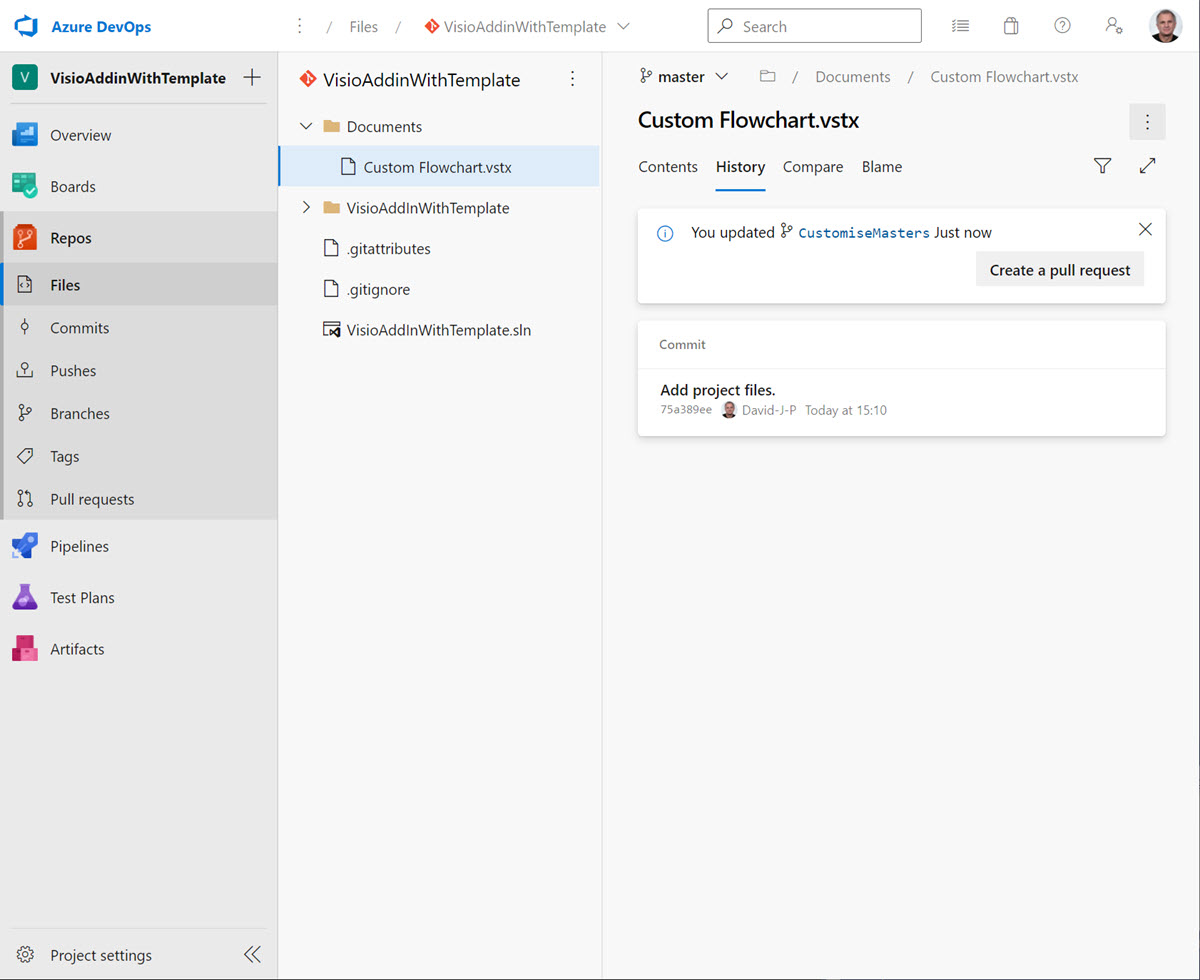The height and width of the screenshot is (980, 1200).
Task: Open Commits under Repos
Action: pos(139,327)
